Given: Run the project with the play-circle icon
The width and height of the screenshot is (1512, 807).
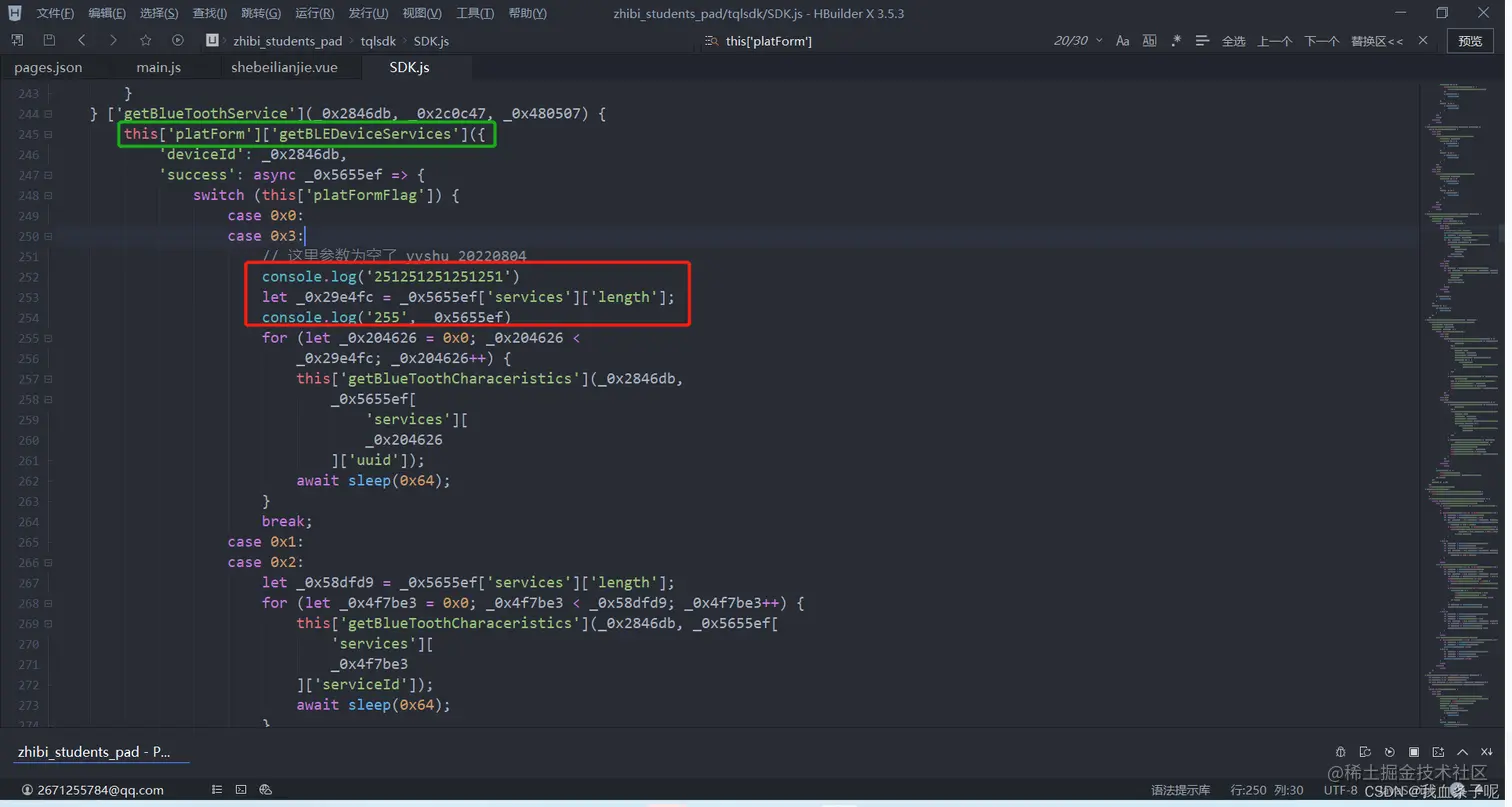Looking at the screenshot, I should coord(178,40).
